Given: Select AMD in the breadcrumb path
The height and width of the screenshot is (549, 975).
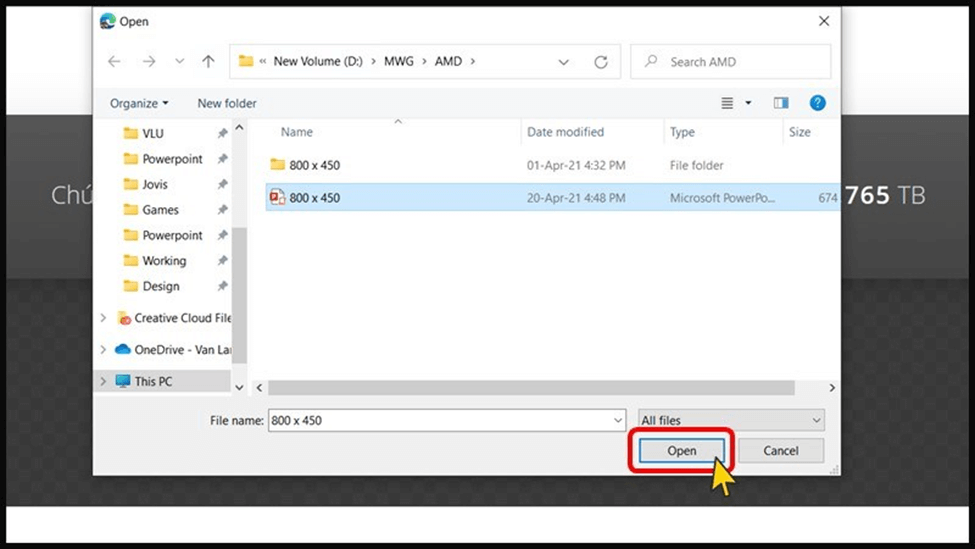Looking at the screenshot, I should pyautogui.click(x=448, y=61).
